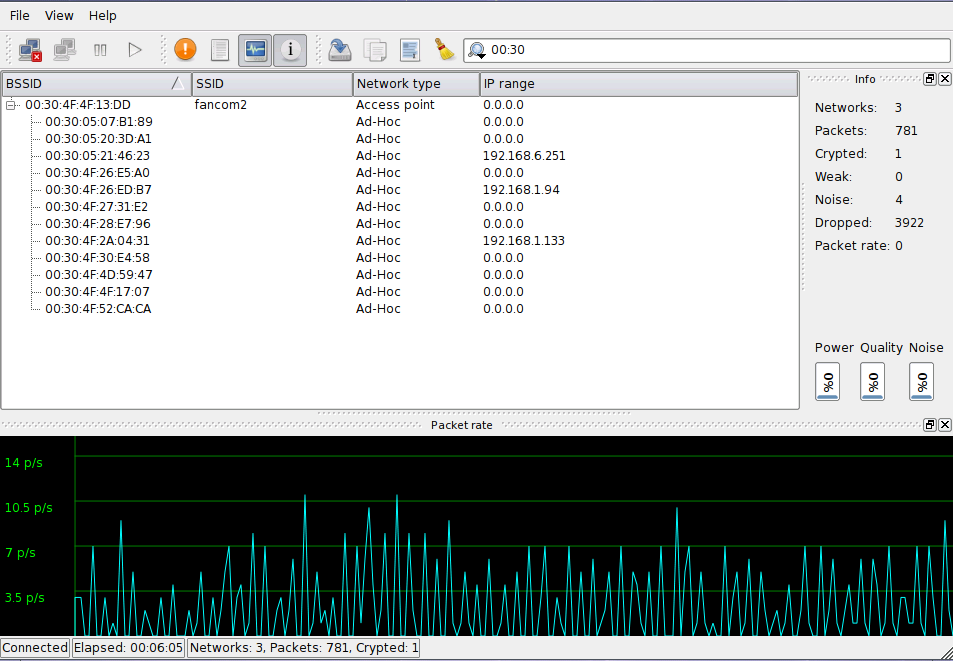Click the orange exclamation alert icon
Image resolution: width=953 pixels, height=661 pixels.
(x=185, y=49)
